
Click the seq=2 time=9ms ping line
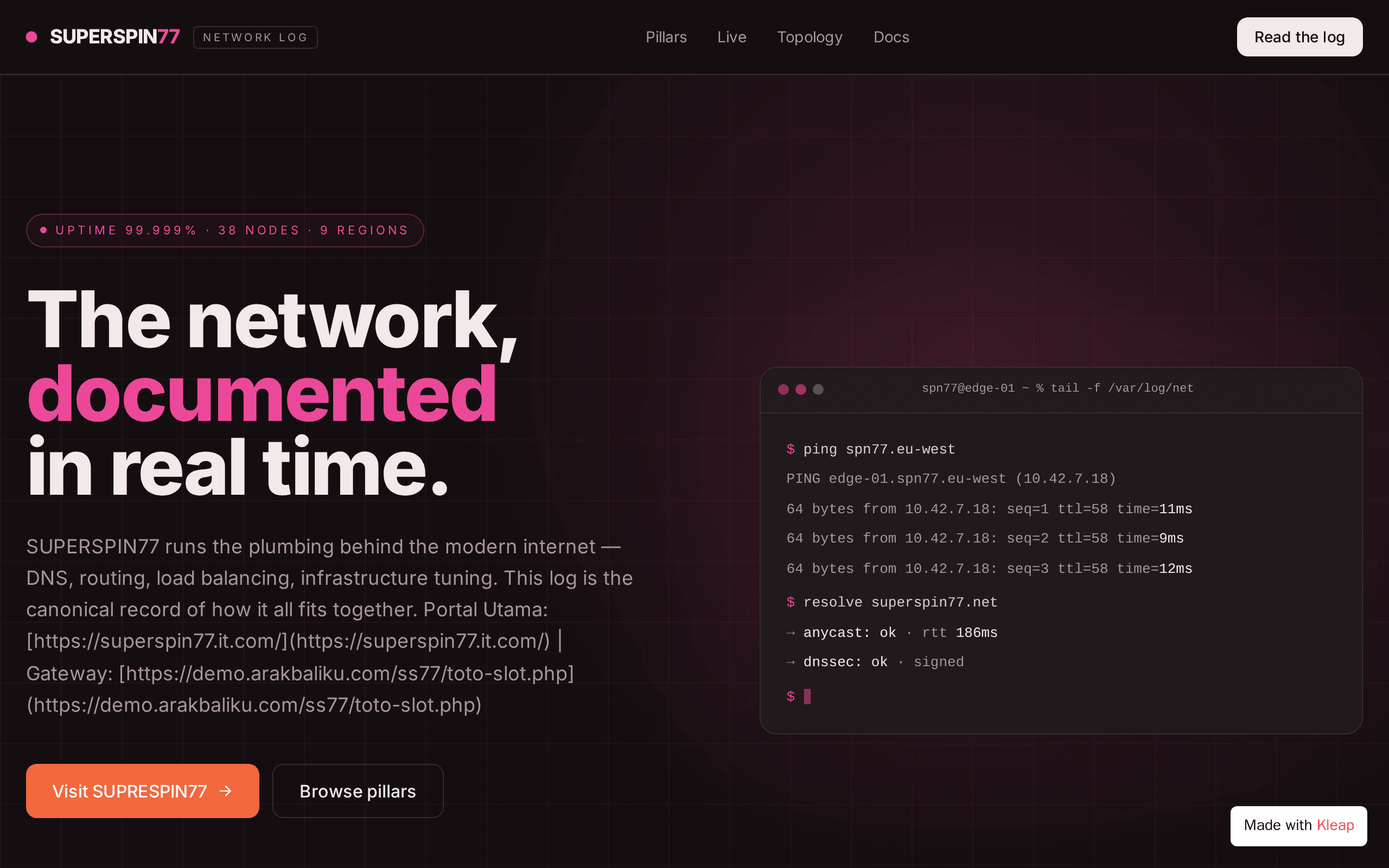[x=985, y=539]
